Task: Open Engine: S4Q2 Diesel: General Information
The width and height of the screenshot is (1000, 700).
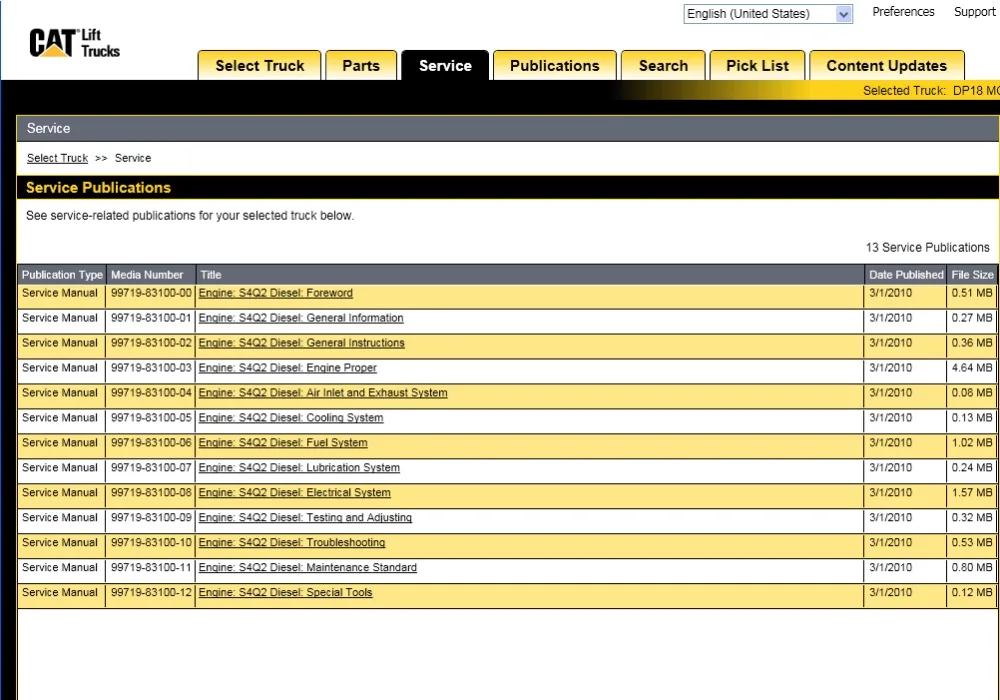Action: click(x=301, y=318)
